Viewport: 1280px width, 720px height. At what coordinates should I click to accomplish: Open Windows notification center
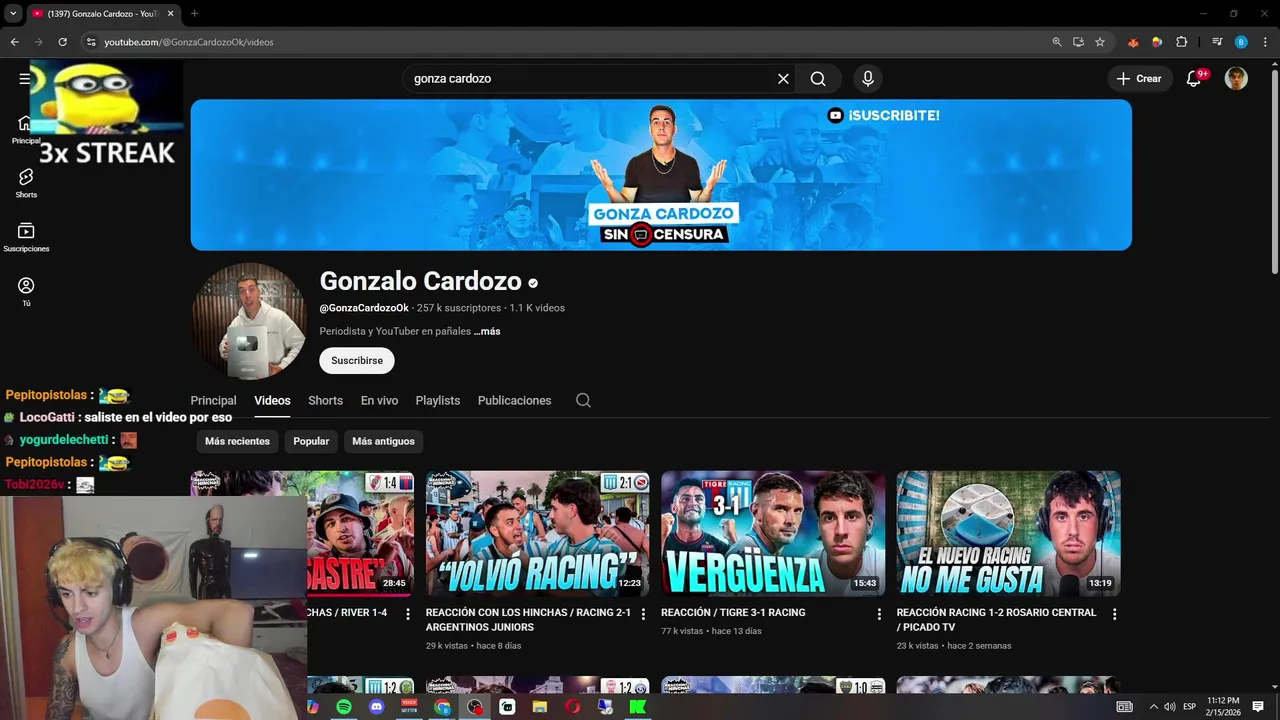click(1258, 707)
